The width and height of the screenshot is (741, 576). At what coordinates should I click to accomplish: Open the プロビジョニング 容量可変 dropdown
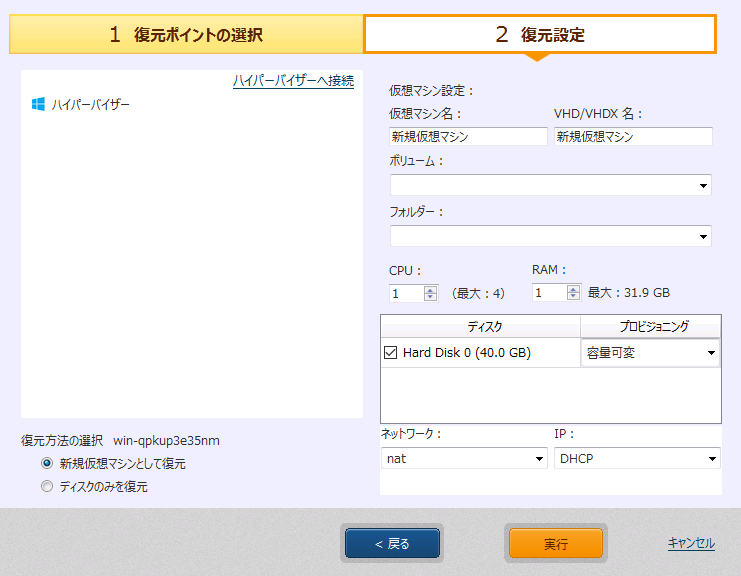click(x=650, y=353)
